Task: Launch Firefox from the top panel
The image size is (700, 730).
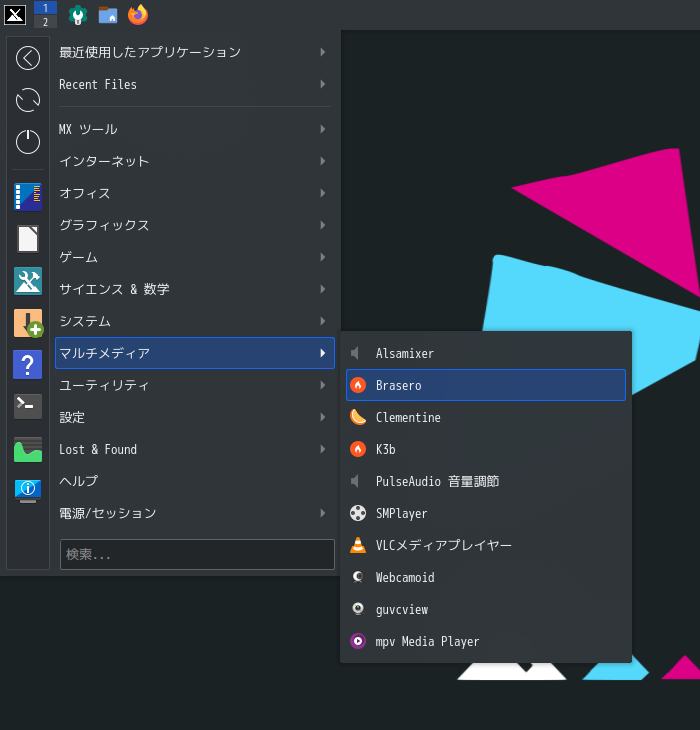Action: coord(138,15)
